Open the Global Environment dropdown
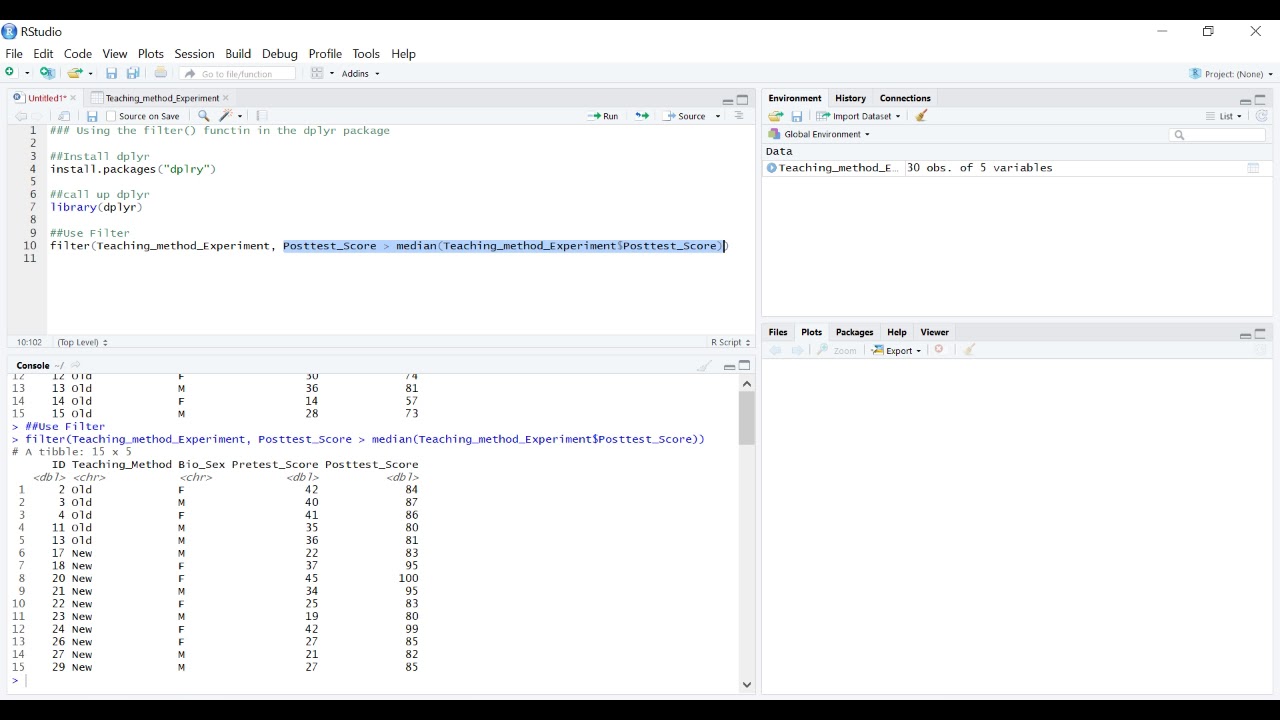This screenshot has width=1280, height=720. point(819,134)
